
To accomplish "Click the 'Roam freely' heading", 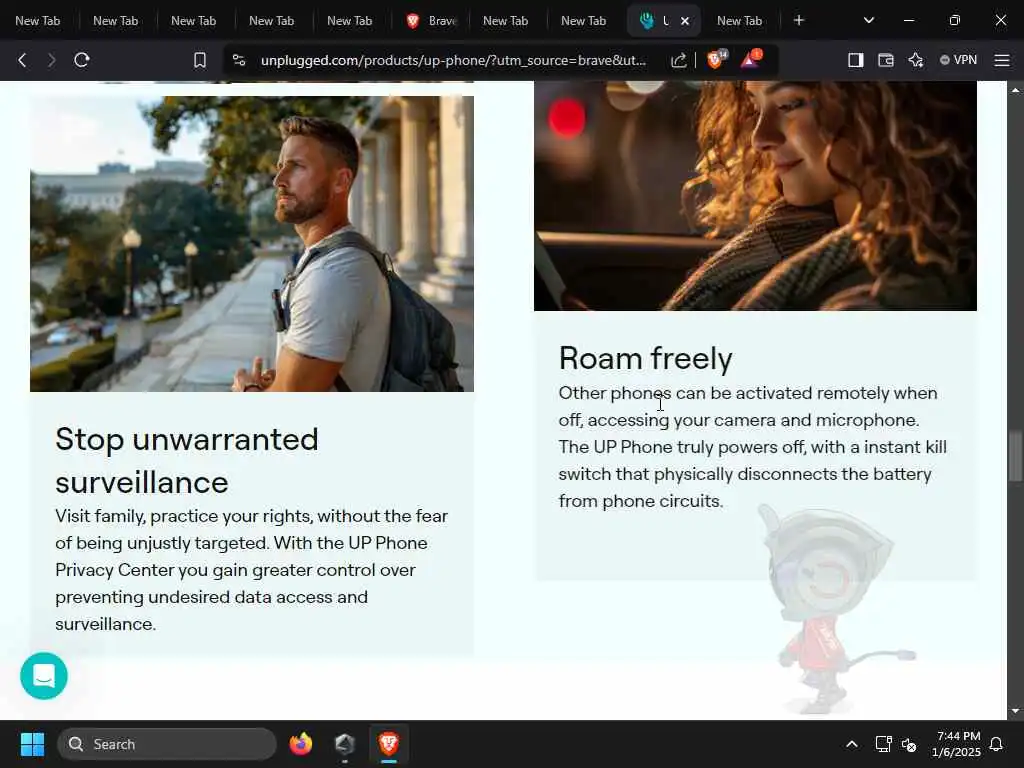I will 645,359.
